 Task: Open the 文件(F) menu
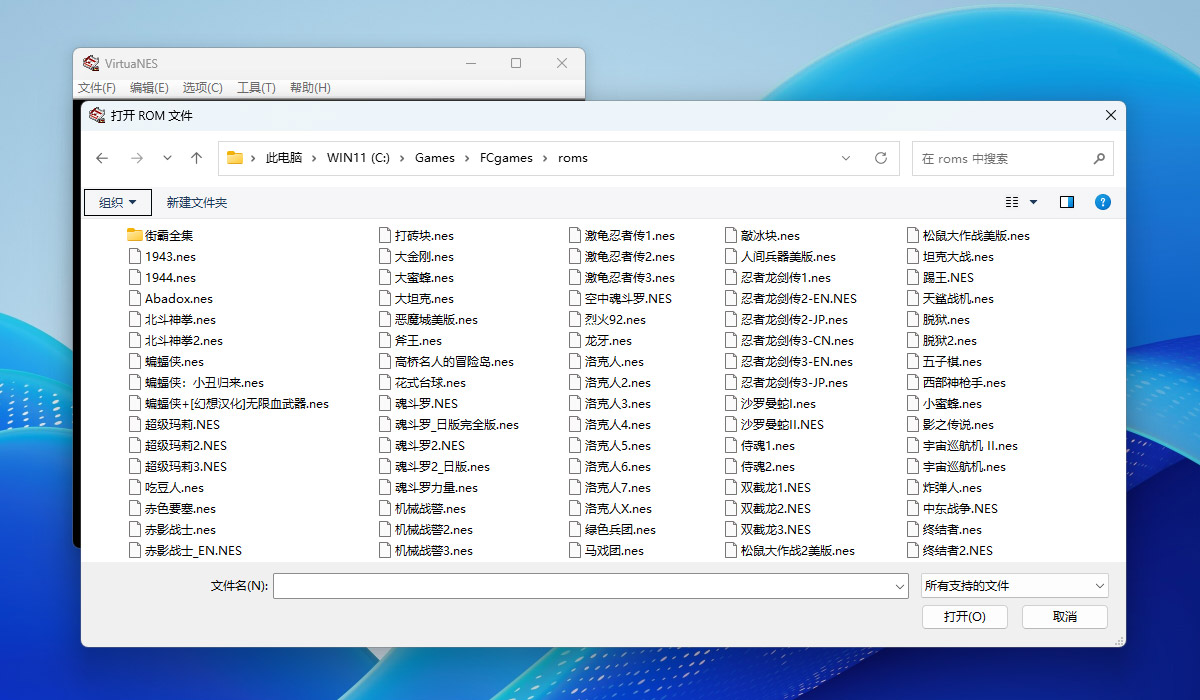click(x=96, y=88)
